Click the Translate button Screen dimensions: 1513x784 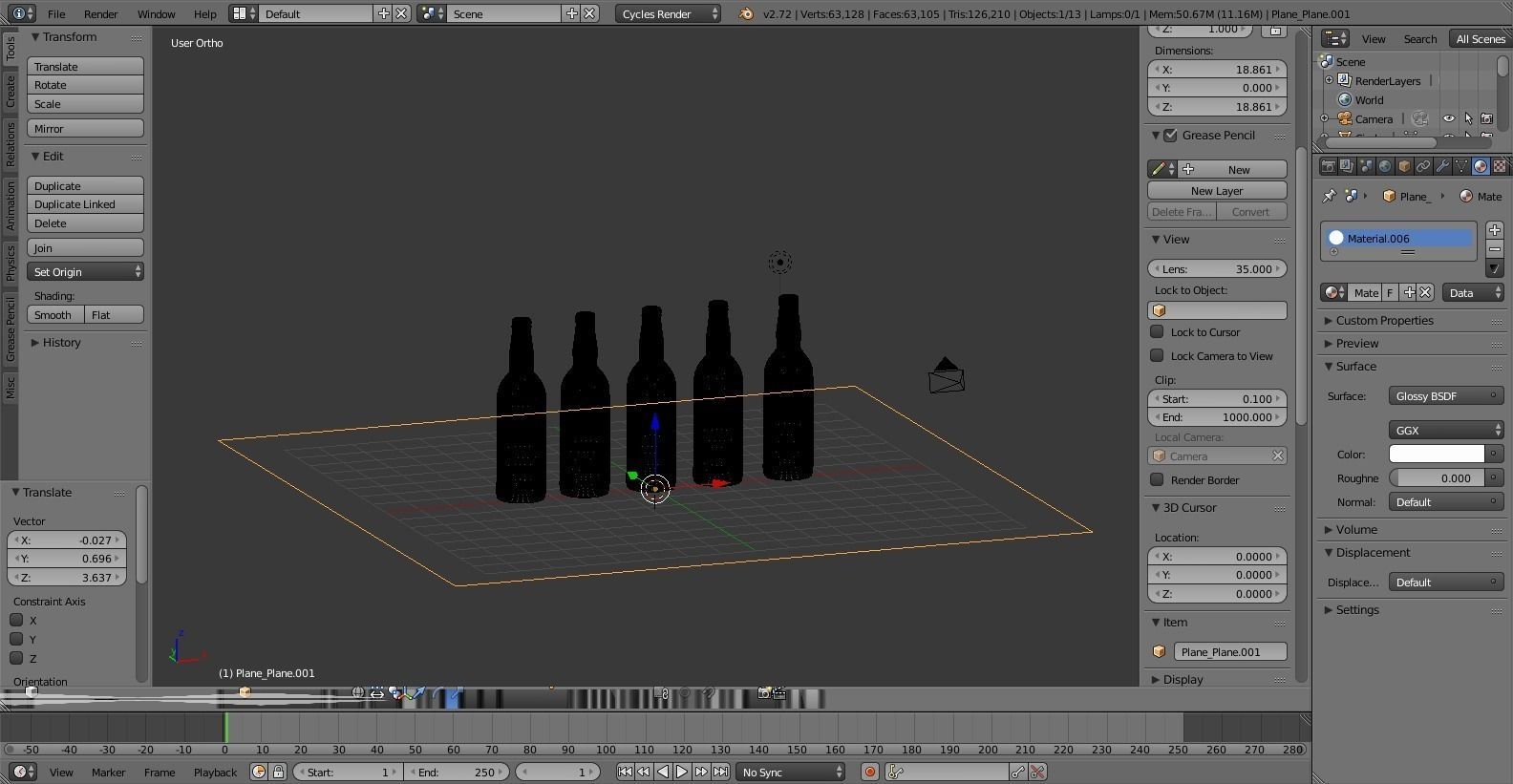85,66
